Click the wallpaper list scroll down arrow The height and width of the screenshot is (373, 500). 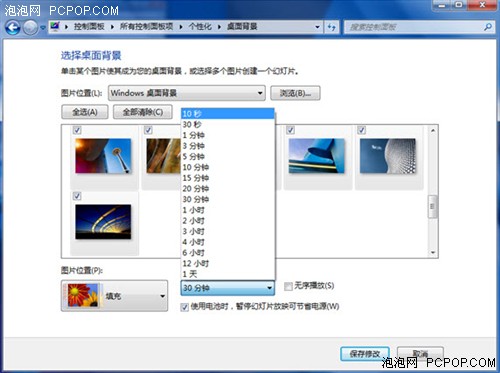tap(433, 252)
